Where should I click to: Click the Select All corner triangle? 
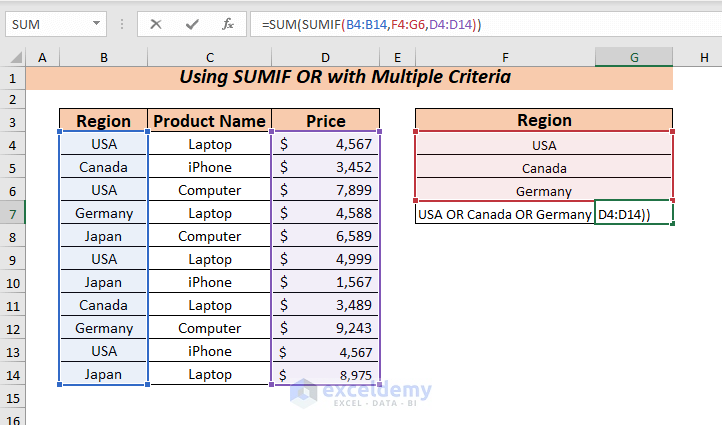coord(13,58)
